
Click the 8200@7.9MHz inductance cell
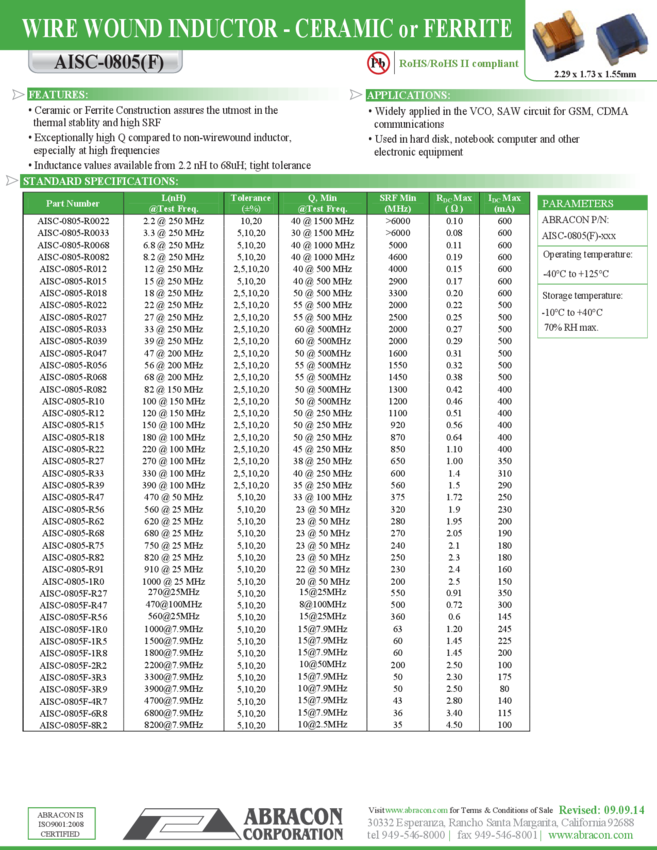click(173, 725)
